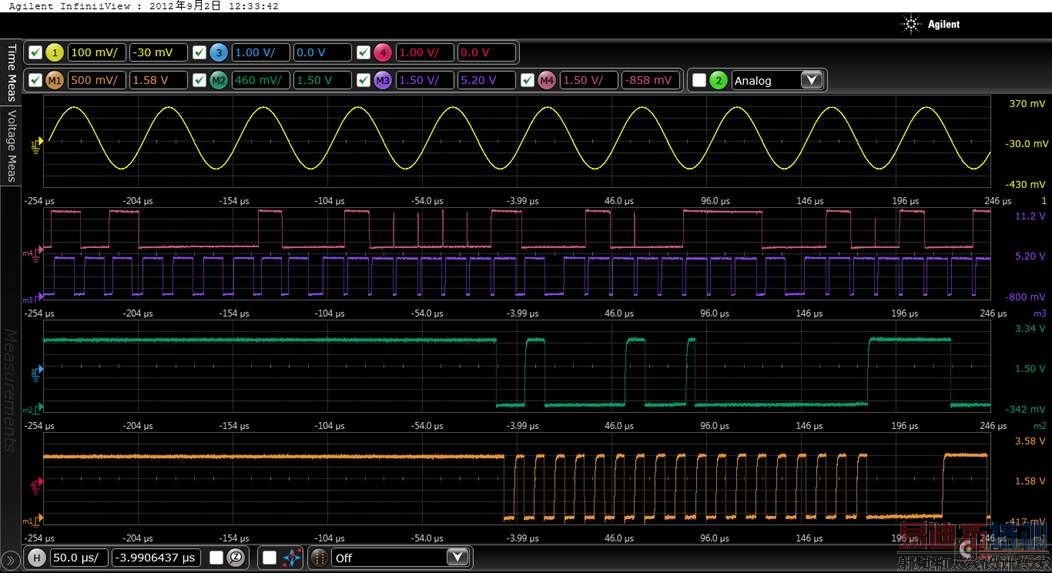Enable the zoom checkbox

[x=216, y=558]
